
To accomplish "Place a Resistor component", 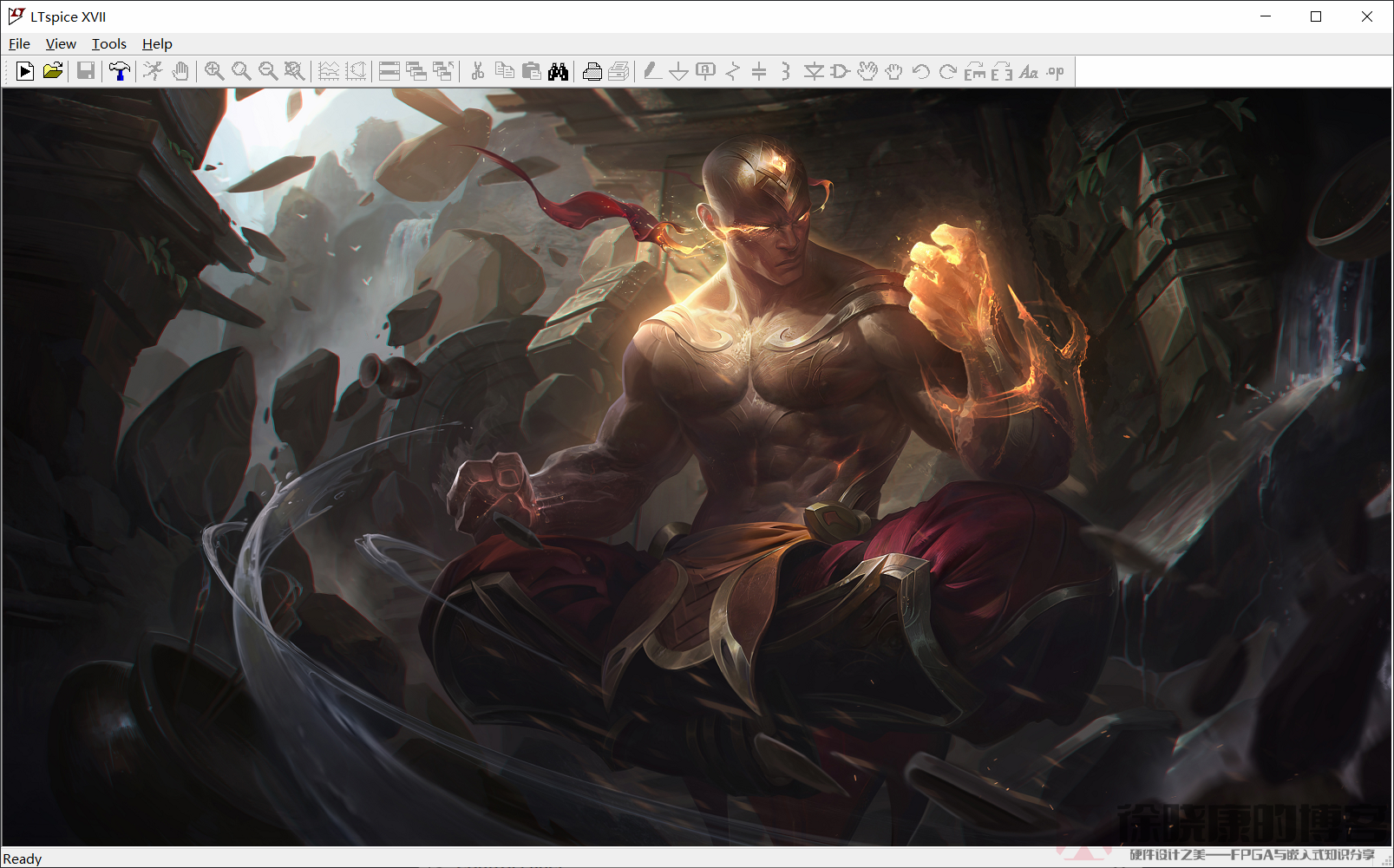I will [x=733, y=71].
